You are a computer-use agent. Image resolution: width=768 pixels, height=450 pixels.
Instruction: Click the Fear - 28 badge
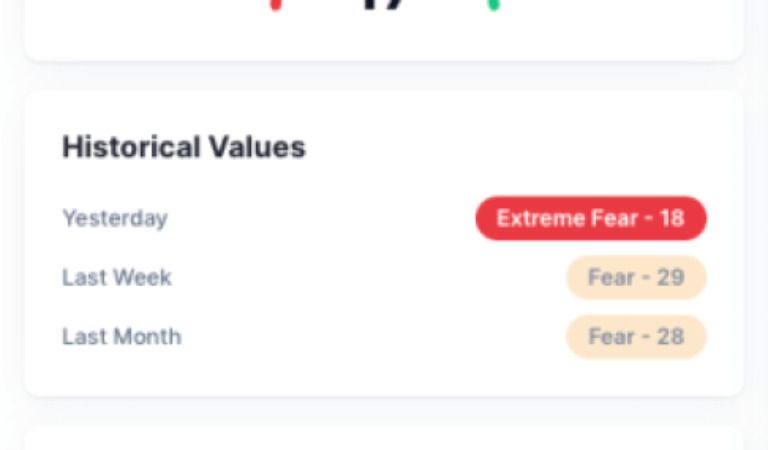click(636, 336)
